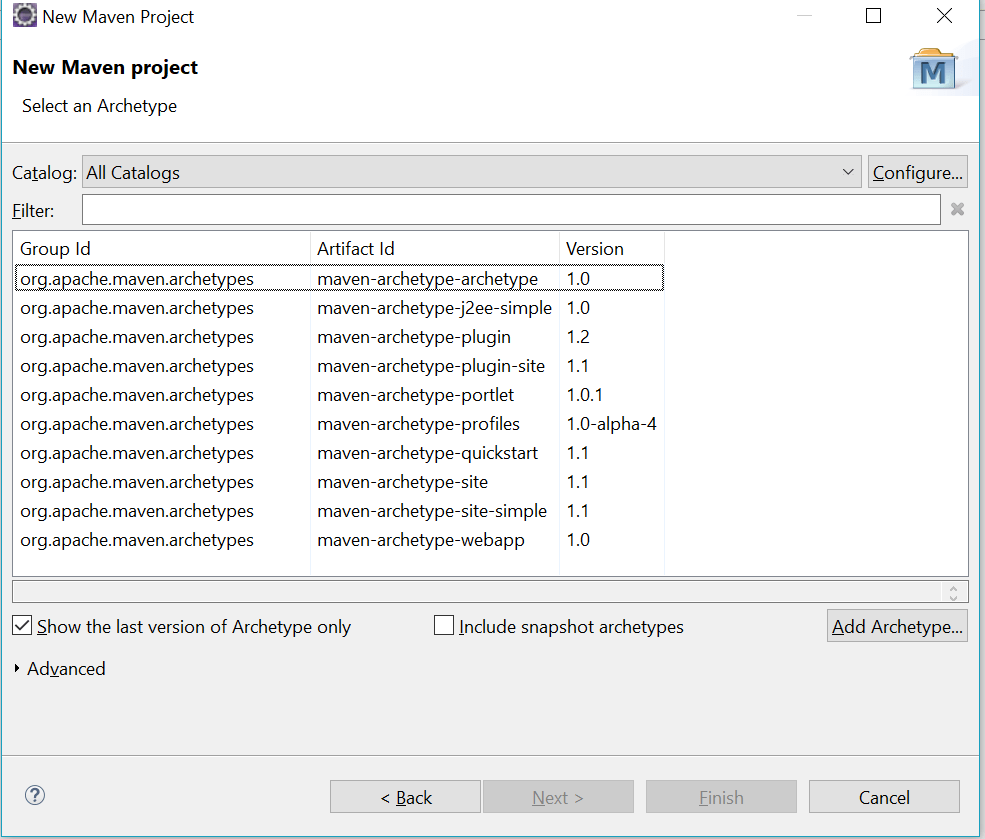Cancel the New Maven Project wizard
Viewport: 985px width, 839px height.
(x=884, y=797)
